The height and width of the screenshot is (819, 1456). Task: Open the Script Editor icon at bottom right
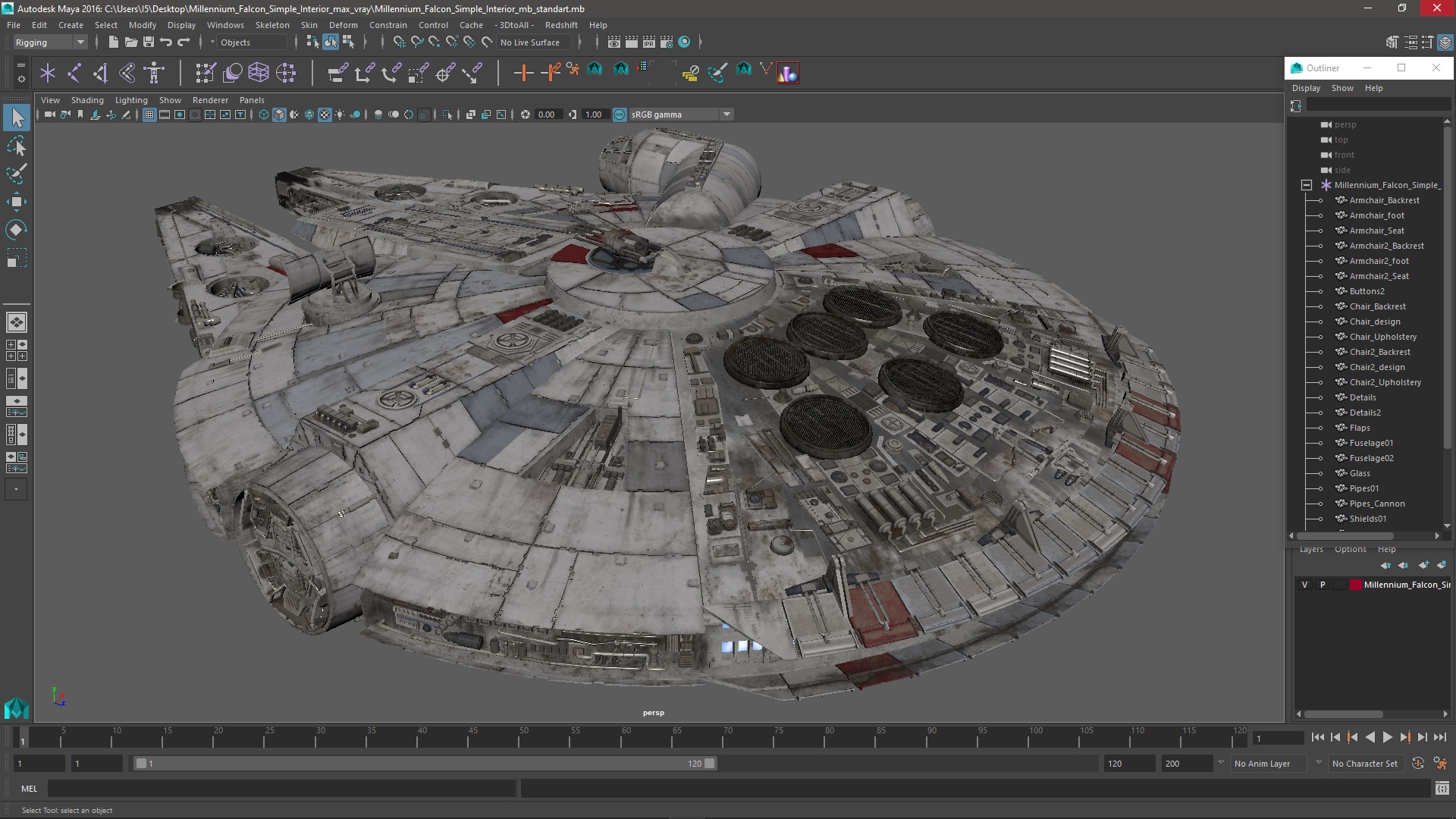tap(1442, 789)
